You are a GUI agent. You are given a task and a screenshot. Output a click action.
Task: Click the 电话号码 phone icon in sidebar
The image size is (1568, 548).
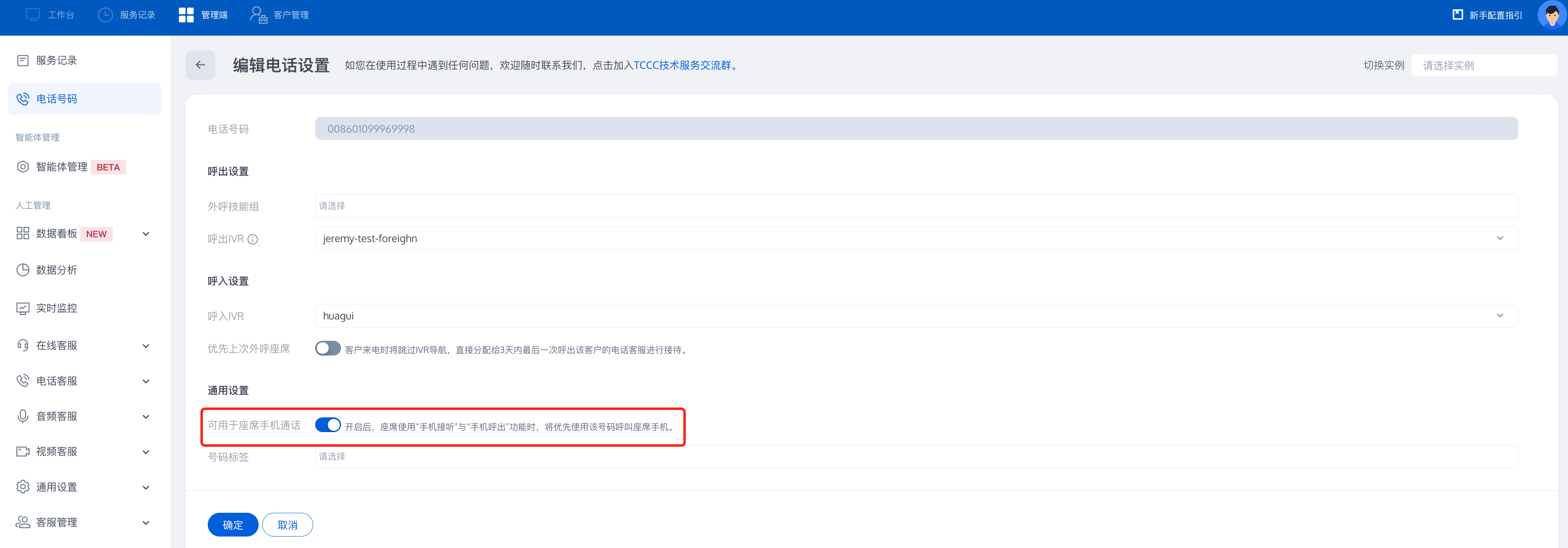coord(23,99)
